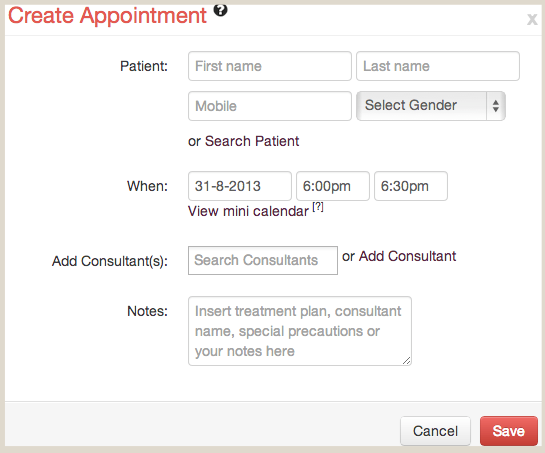Screen dimensions: 545x453
Task: Follow the Search Patient link
Action: click(252, 141)
